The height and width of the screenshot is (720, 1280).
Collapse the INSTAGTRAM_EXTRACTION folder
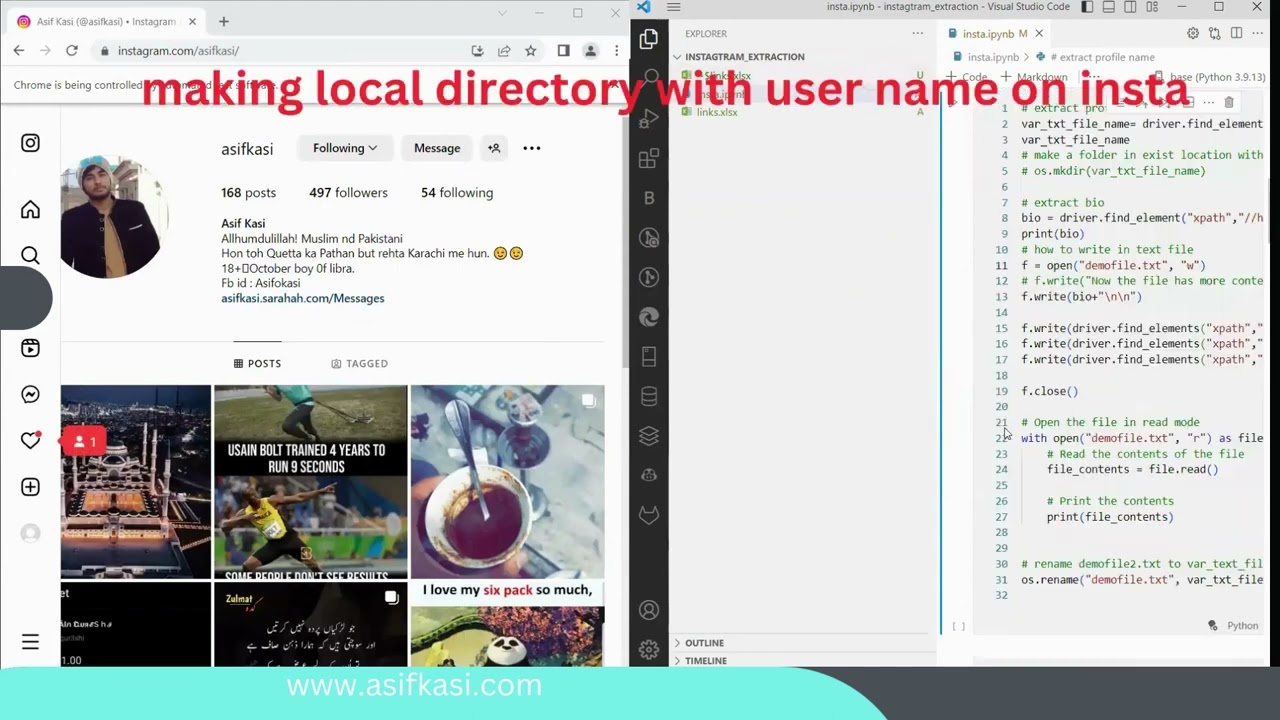805,57
